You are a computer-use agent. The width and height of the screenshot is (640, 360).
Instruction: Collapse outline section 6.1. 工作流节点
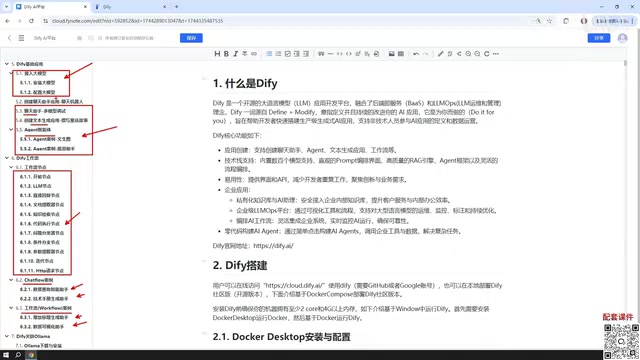coord(11,167)
